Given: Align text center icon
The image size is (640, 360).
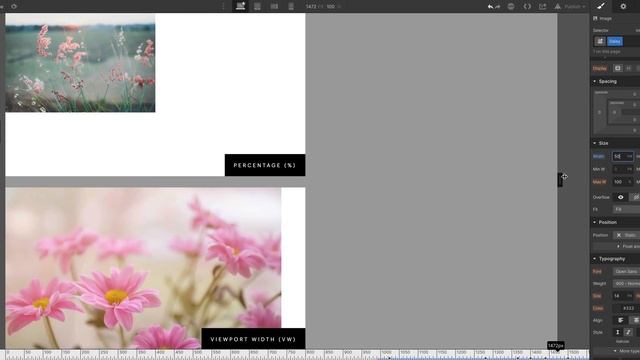Looking at the screenshot, I should point(635,320).
